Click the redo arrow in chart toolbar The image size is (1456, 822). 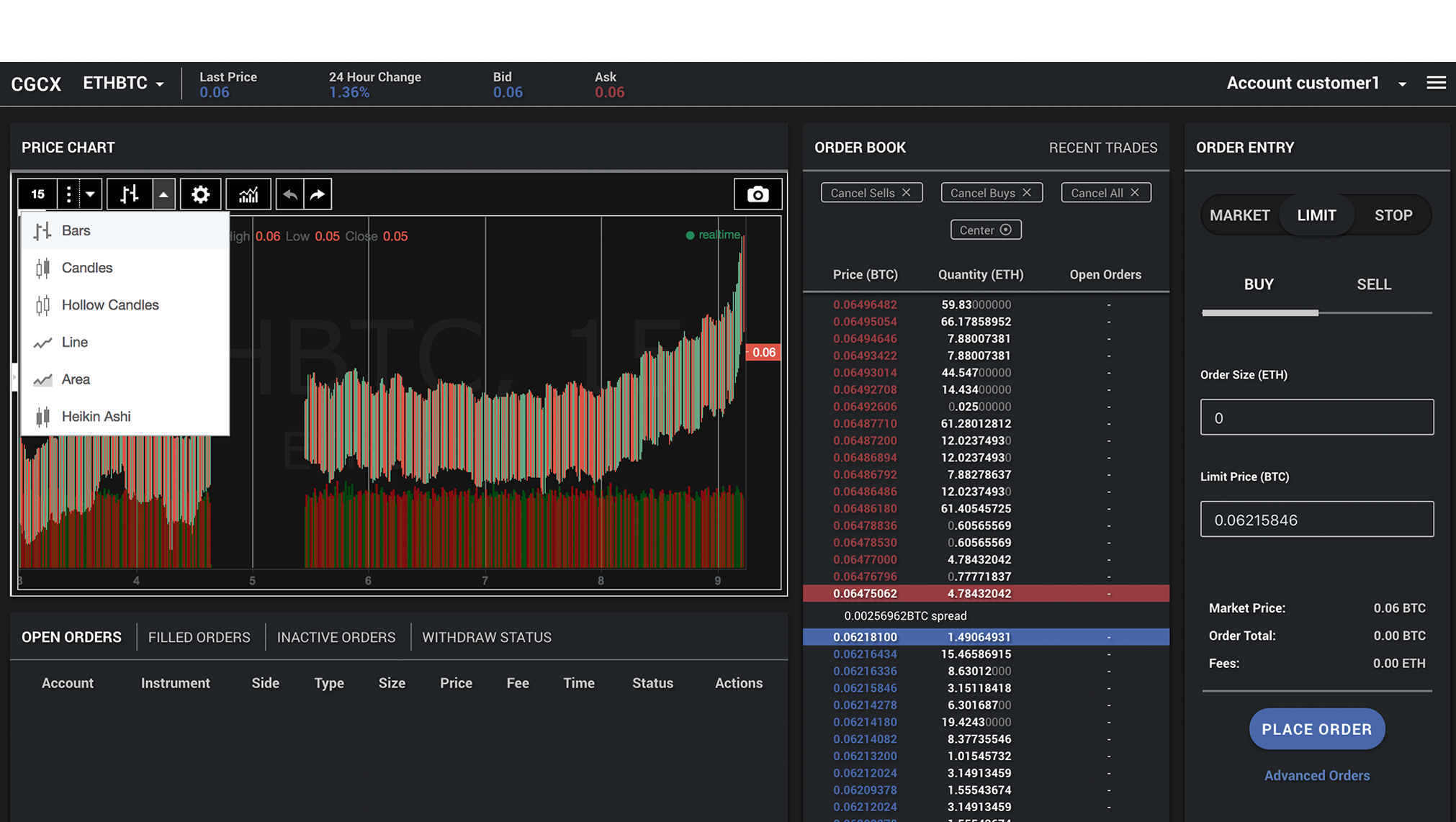point(318,194)
